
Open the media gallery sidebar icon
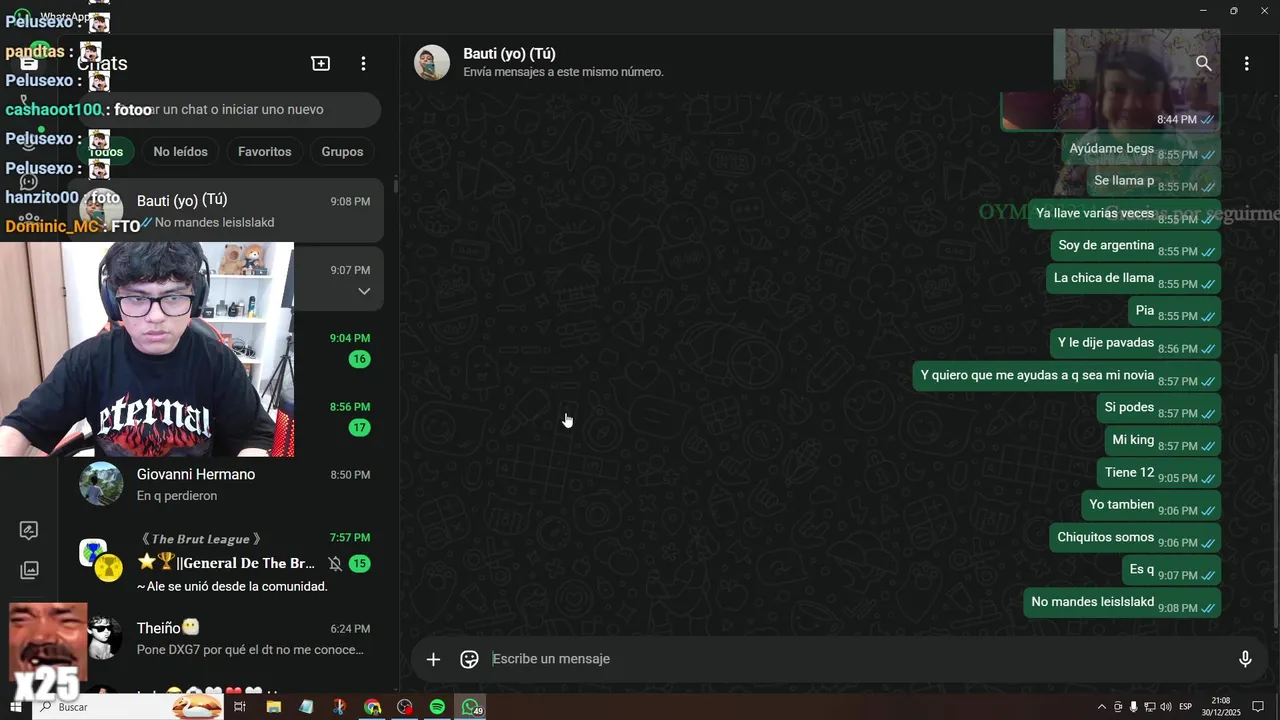(x=29, y=570)
